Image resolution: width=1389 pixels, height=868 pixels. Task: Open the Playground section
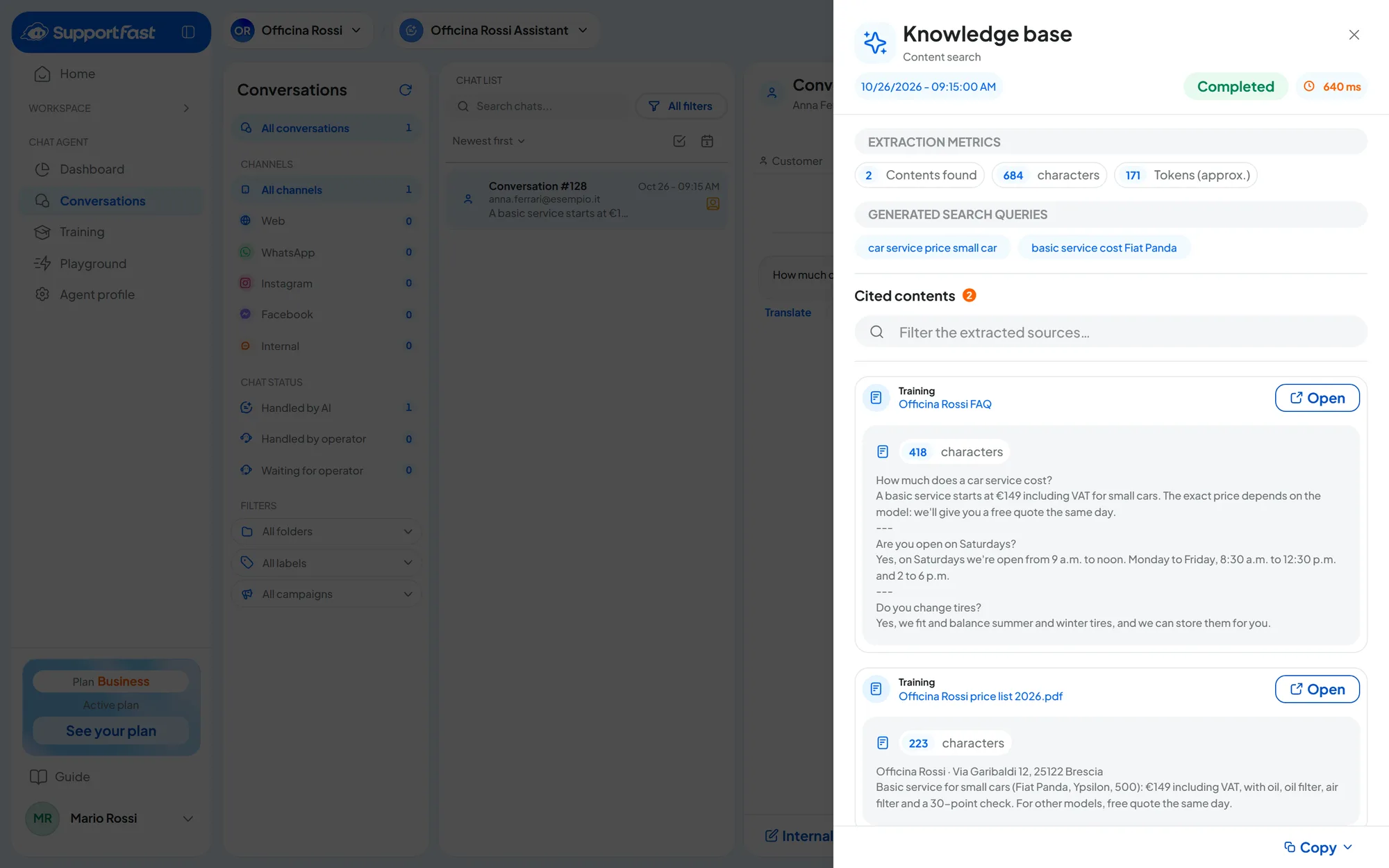click(x=111, y=264)
